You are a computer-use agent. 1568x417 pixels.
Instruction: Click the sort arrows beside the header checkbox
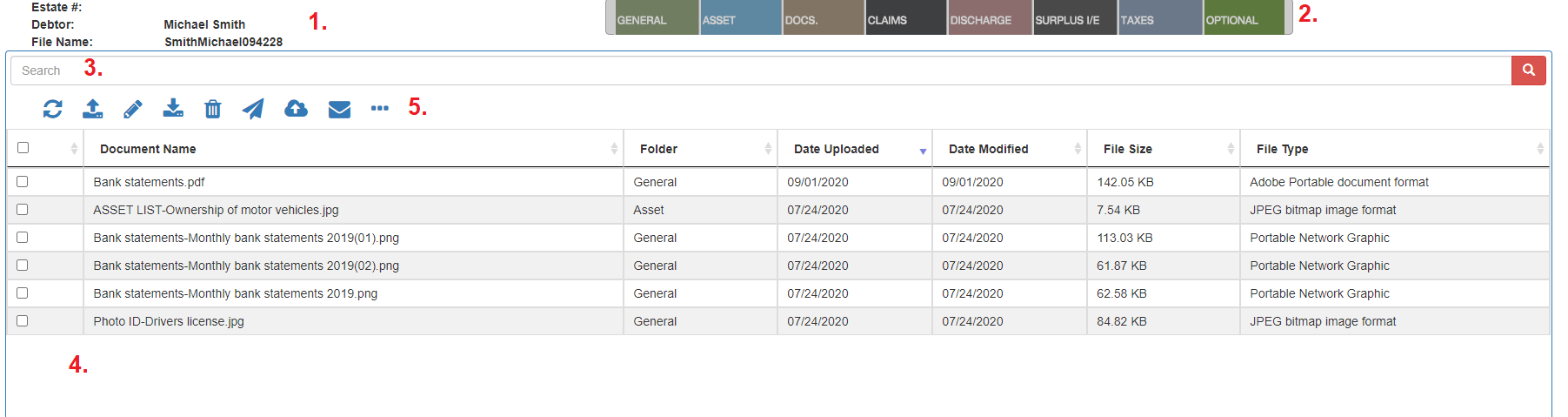tap(74, 149)
